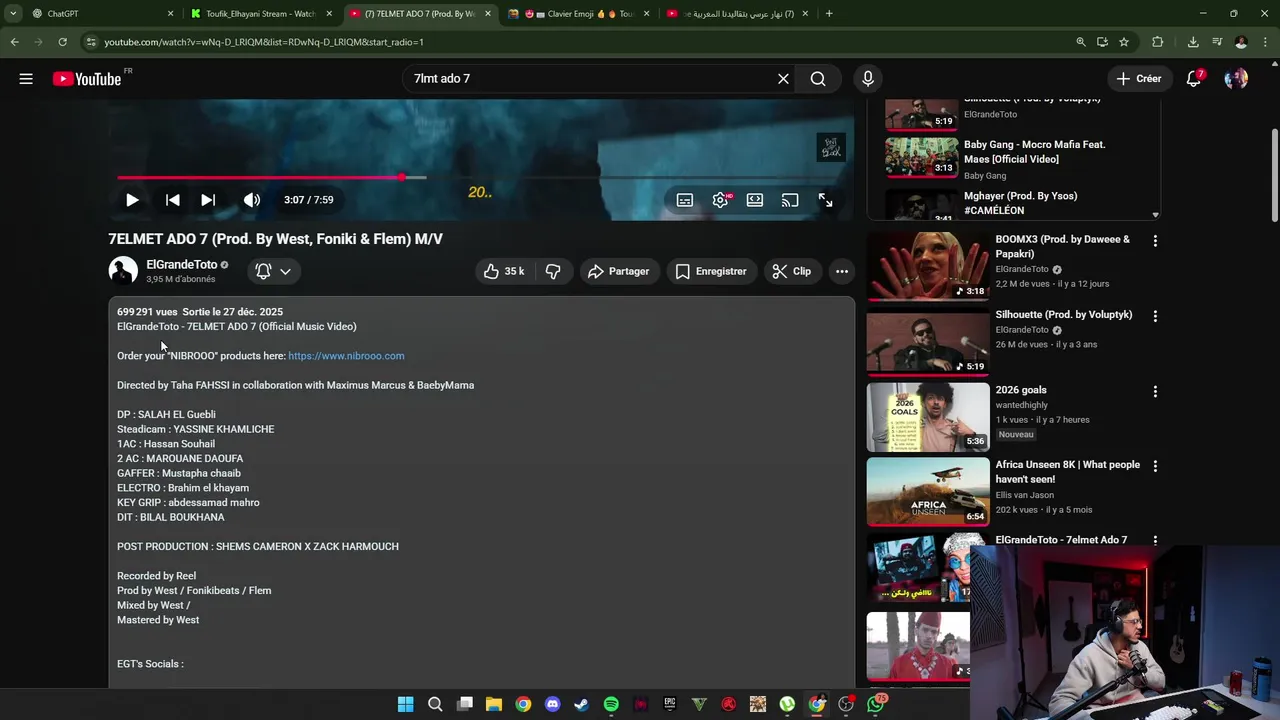The width and height of the screenshot is (1280, 720).
Task: Play the video
Action: (x=132, y=200)
